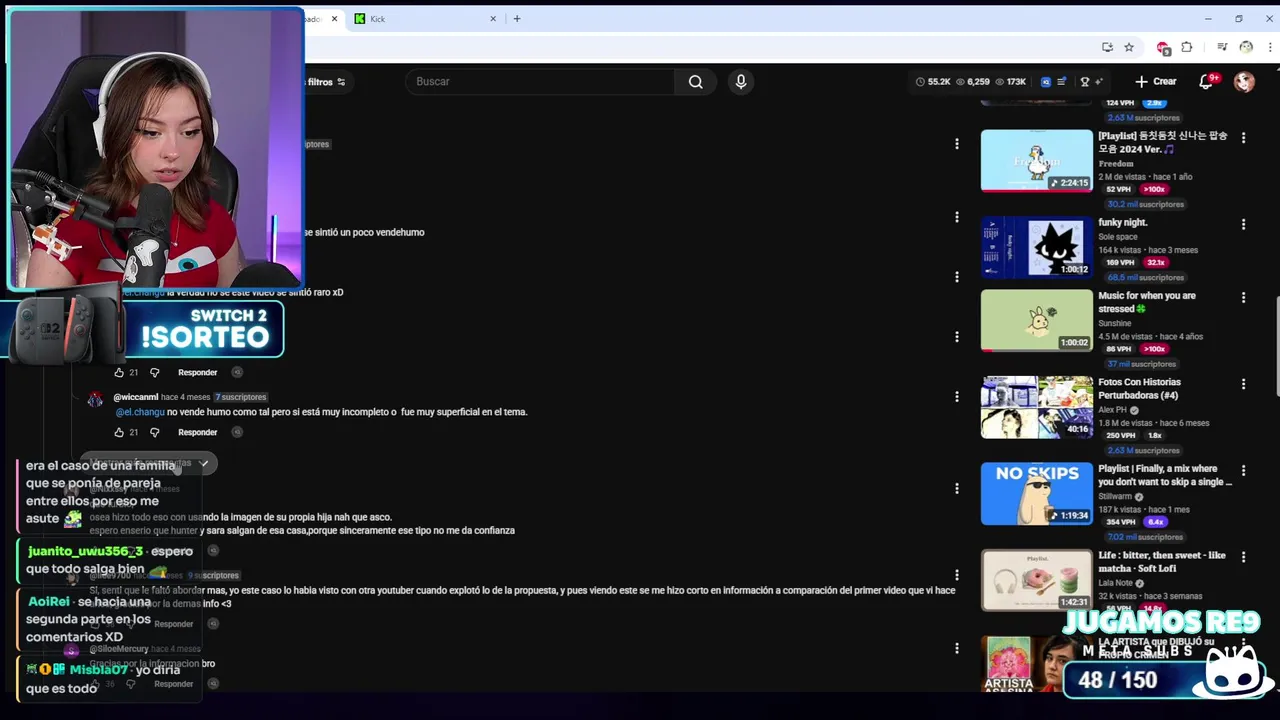Open more options for 'Life : bitter, then sweet' video
1280x720 pixels.
(1244, 557)
